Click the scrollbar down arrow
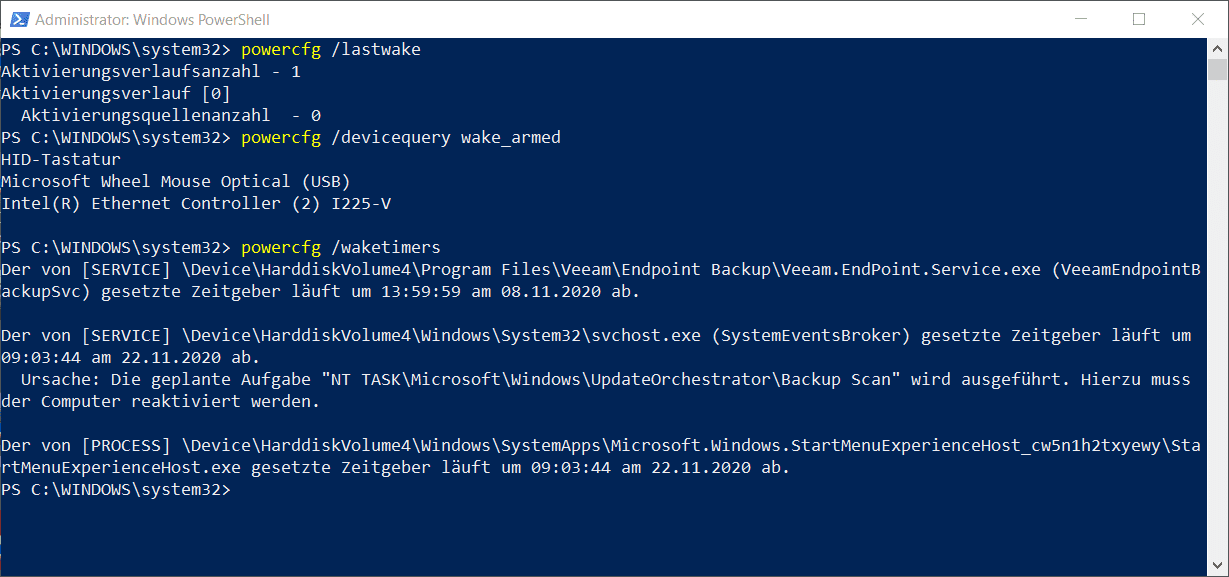The height and width of the screenshot is (577, 1229). click(x=1217, y=566)
